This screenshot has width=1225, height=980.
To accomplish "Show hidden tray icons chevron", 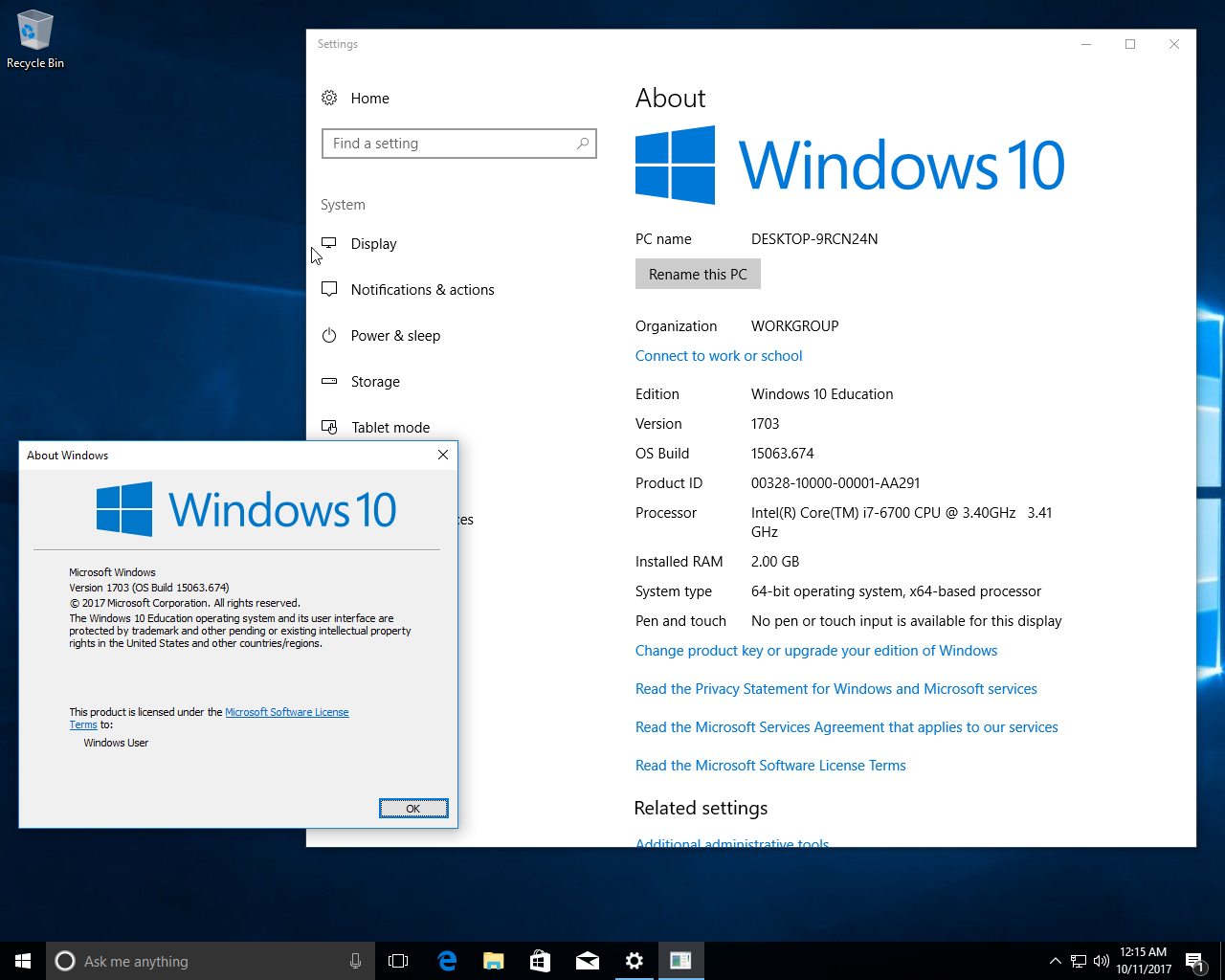I will (1055, 961).
